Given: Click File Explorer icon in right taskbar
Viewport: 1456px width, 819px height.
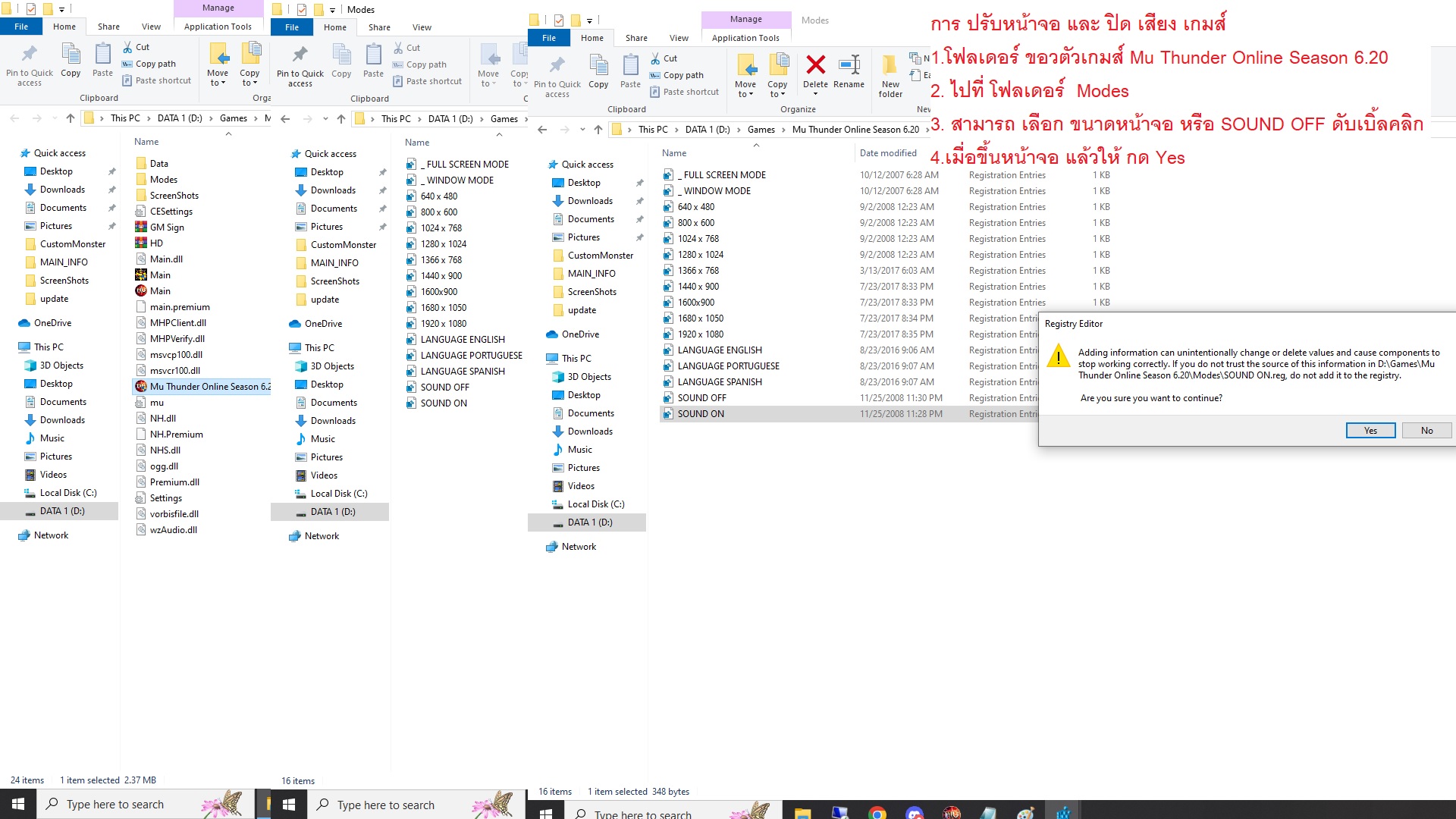Looking at the screenshot, I should 802,813.
